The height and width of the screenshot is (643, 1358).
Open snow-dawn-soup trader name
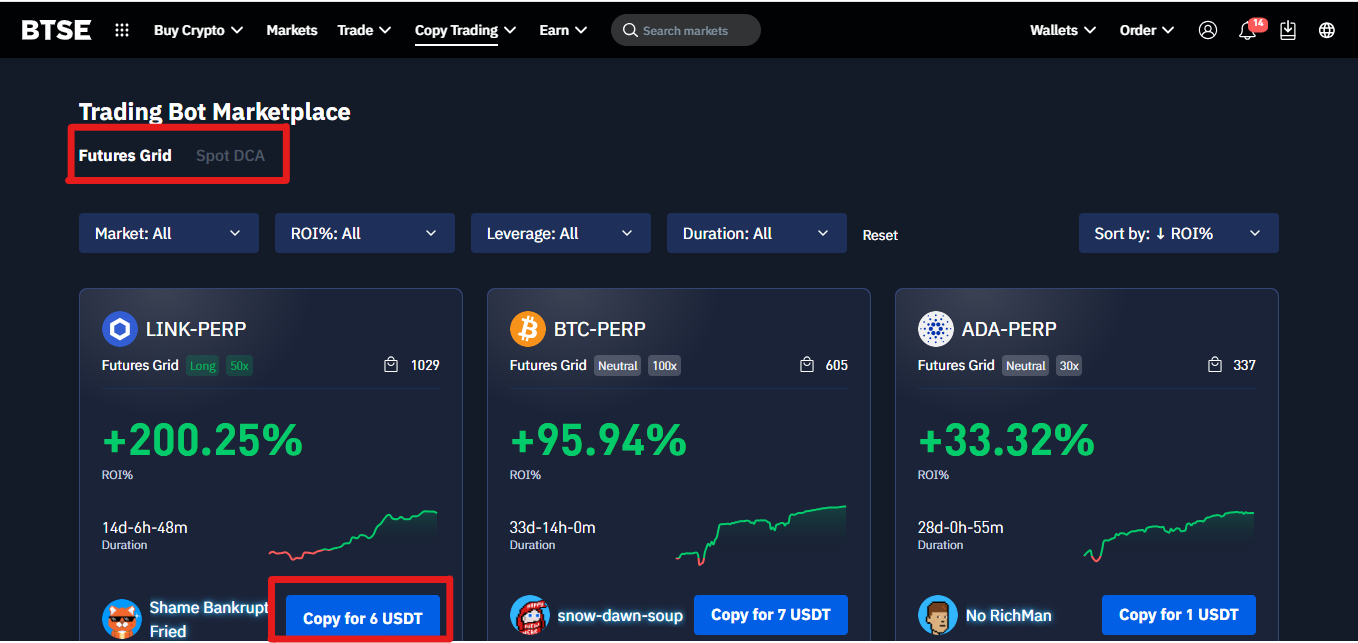point(620,616)
